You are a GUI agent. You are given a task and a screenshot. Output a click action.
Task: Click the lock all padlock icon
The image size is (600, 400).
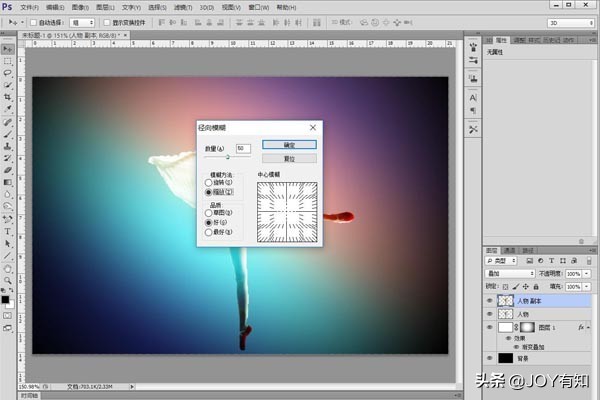(x=534, y=285)
